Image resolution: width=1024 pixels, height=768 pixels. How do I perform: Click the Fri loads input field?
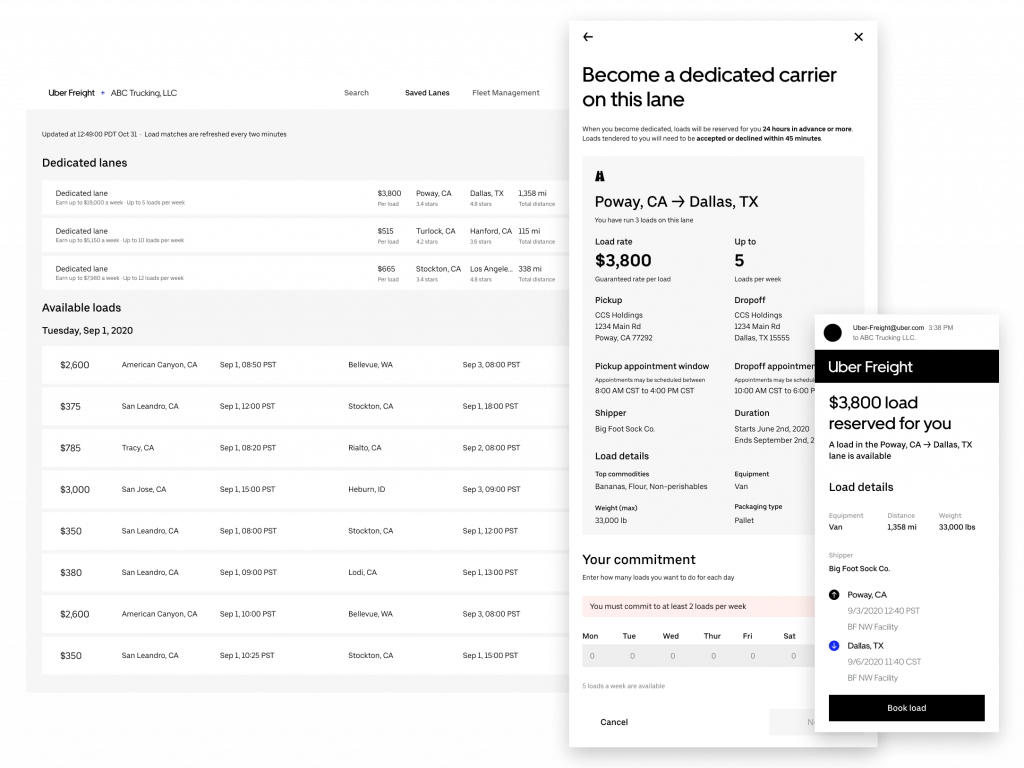[x=753, y=656]
